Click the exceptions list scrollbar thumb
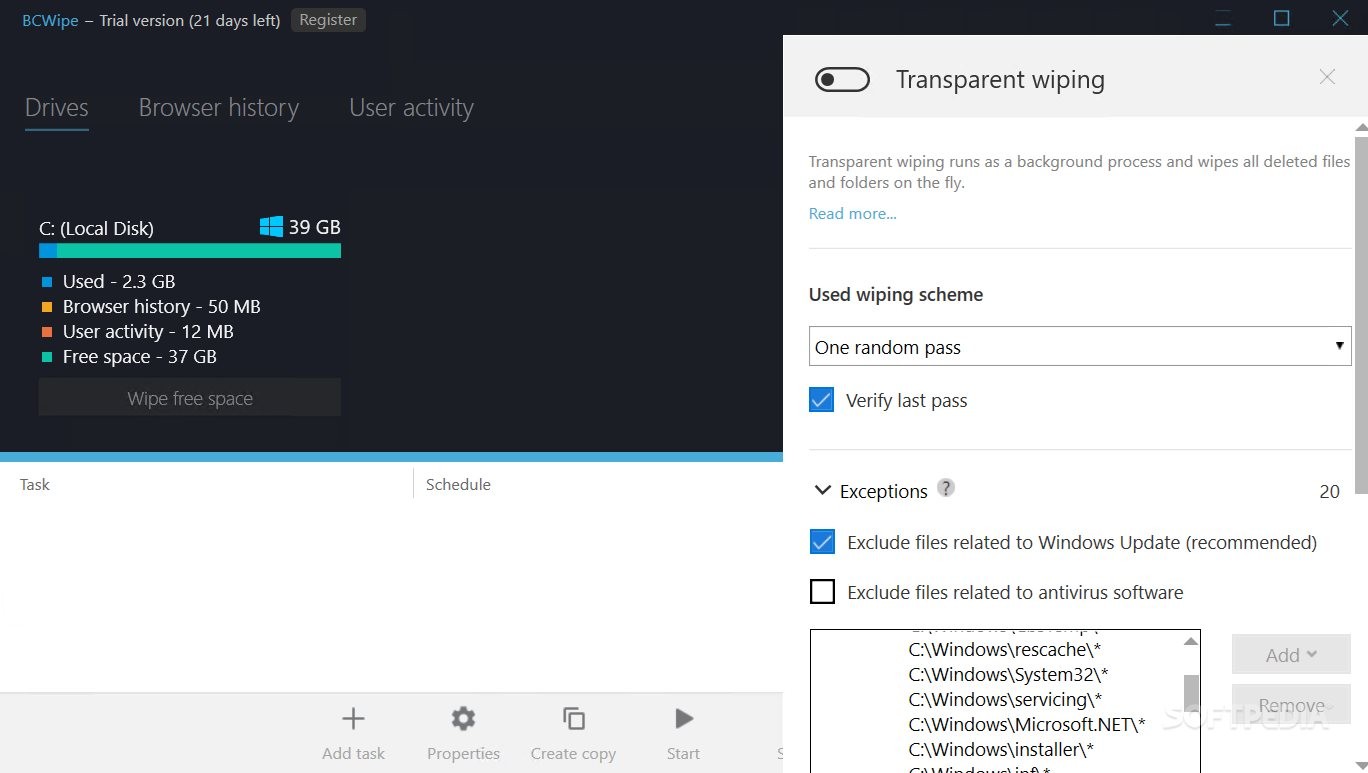1368x773 pixels. (1191, 692)
